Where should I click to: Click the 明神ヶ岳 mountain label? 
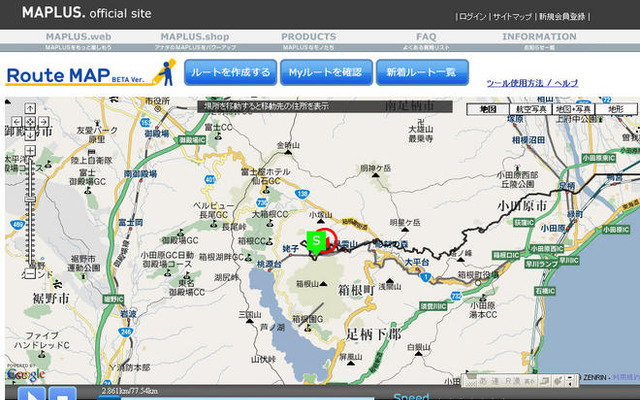[376, 168]
